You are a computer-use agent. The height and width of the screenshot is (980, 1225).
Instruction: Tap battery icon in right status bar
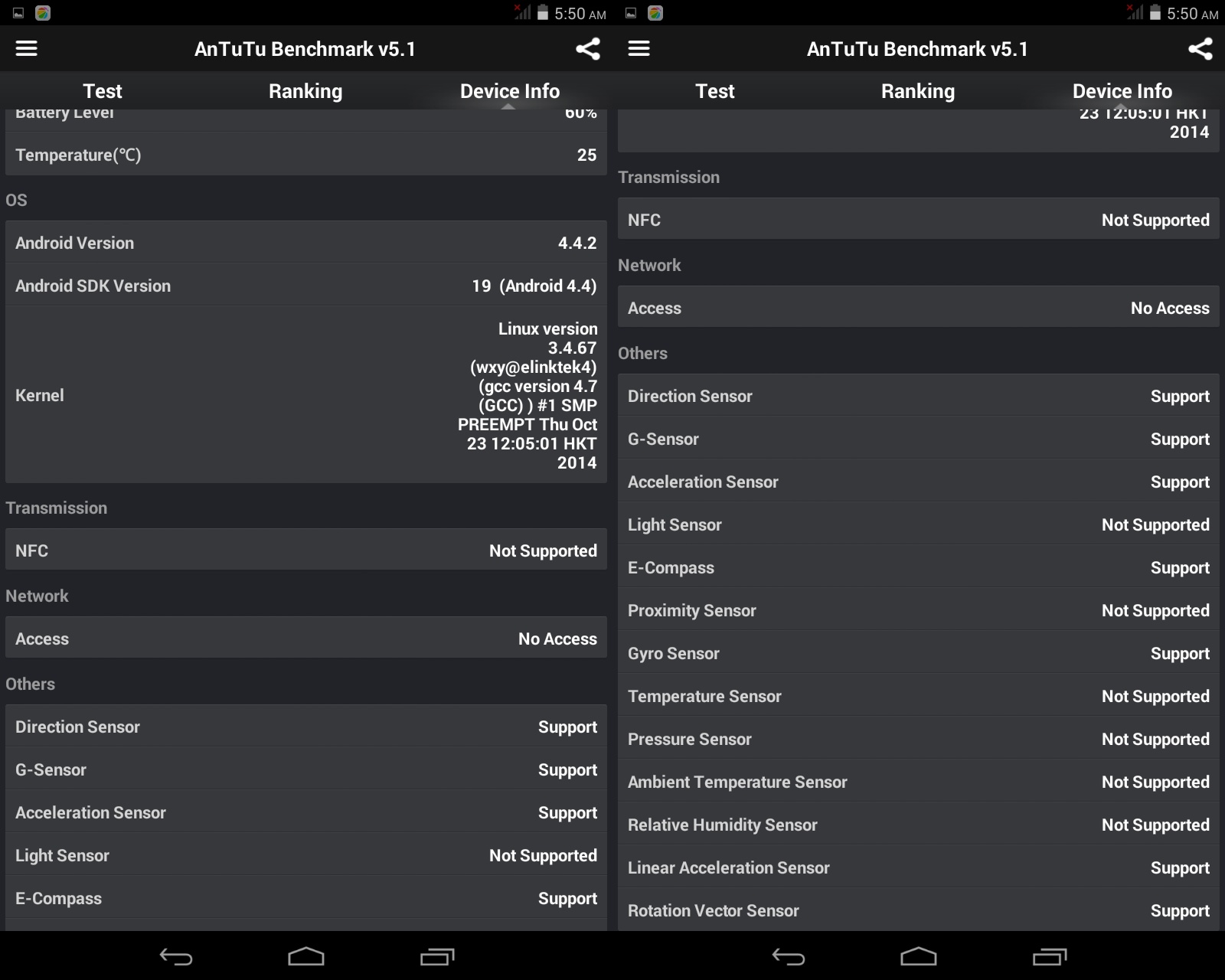[1155, 13]
